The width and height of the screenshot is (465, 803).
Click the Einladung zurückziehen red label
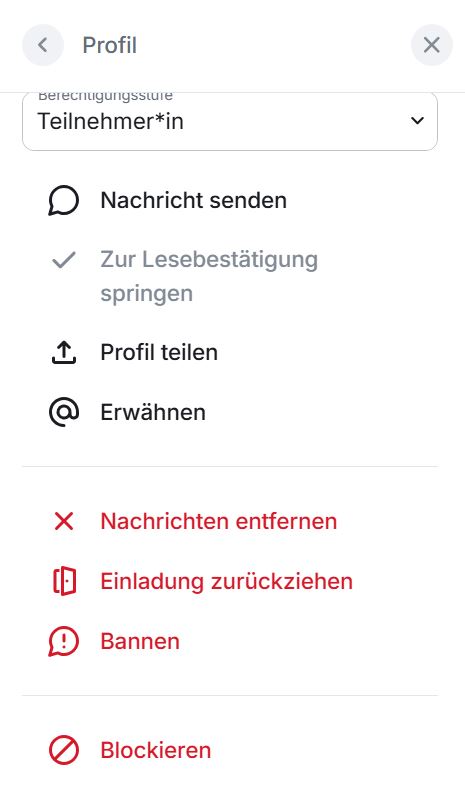[x=226, y=581]
